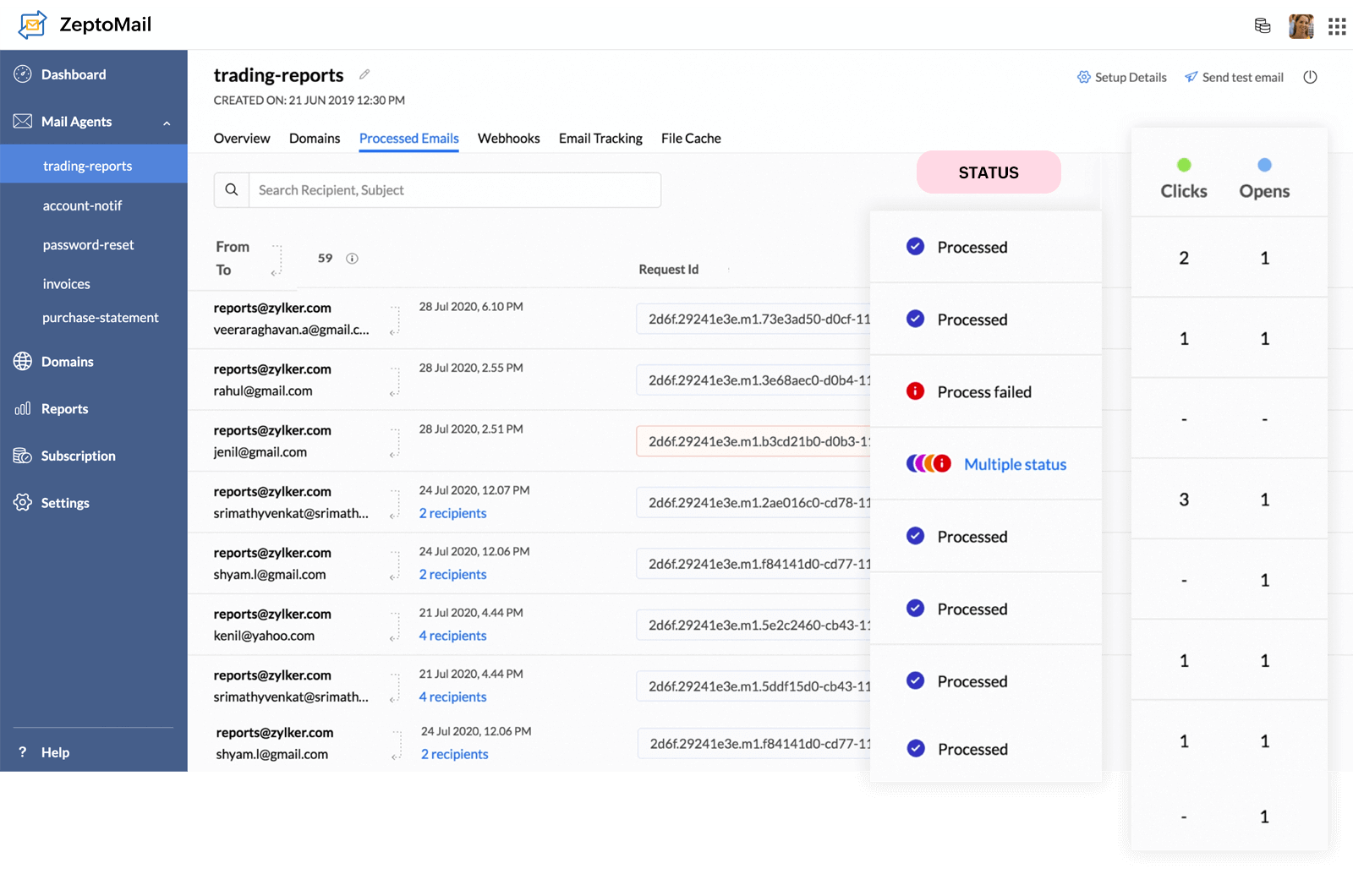Click the ZeptoMail logo icon
The height and width of the screenshot is (896, 1353).
tap(32, 25)
